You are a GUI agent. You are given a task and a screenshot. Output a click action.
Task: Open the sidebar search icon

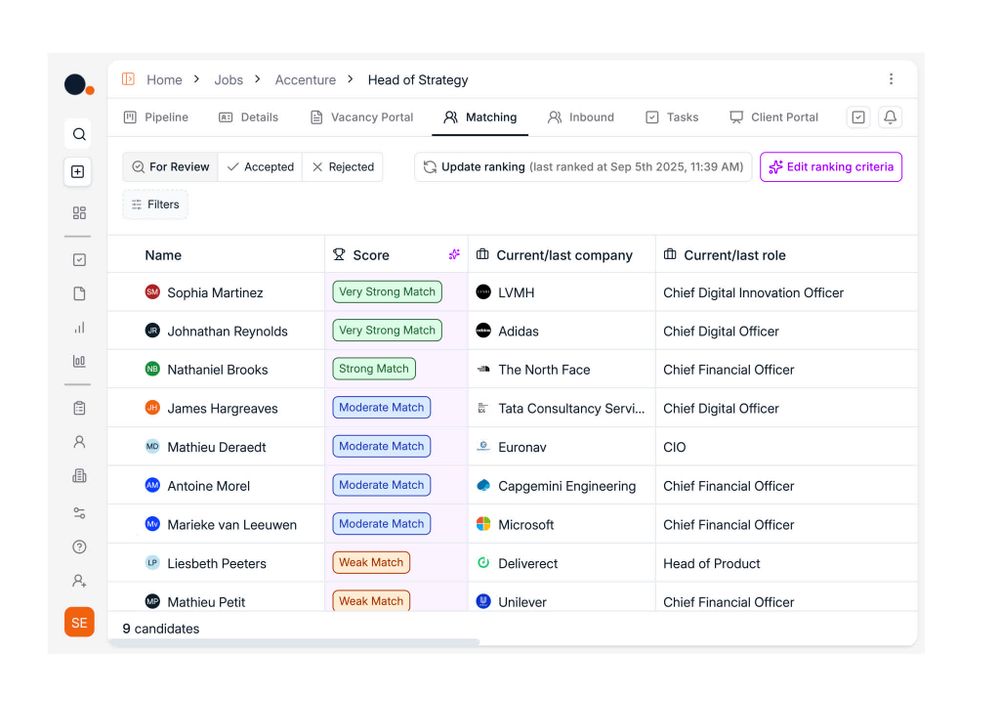pyautogui.click(x=79, y=134)
